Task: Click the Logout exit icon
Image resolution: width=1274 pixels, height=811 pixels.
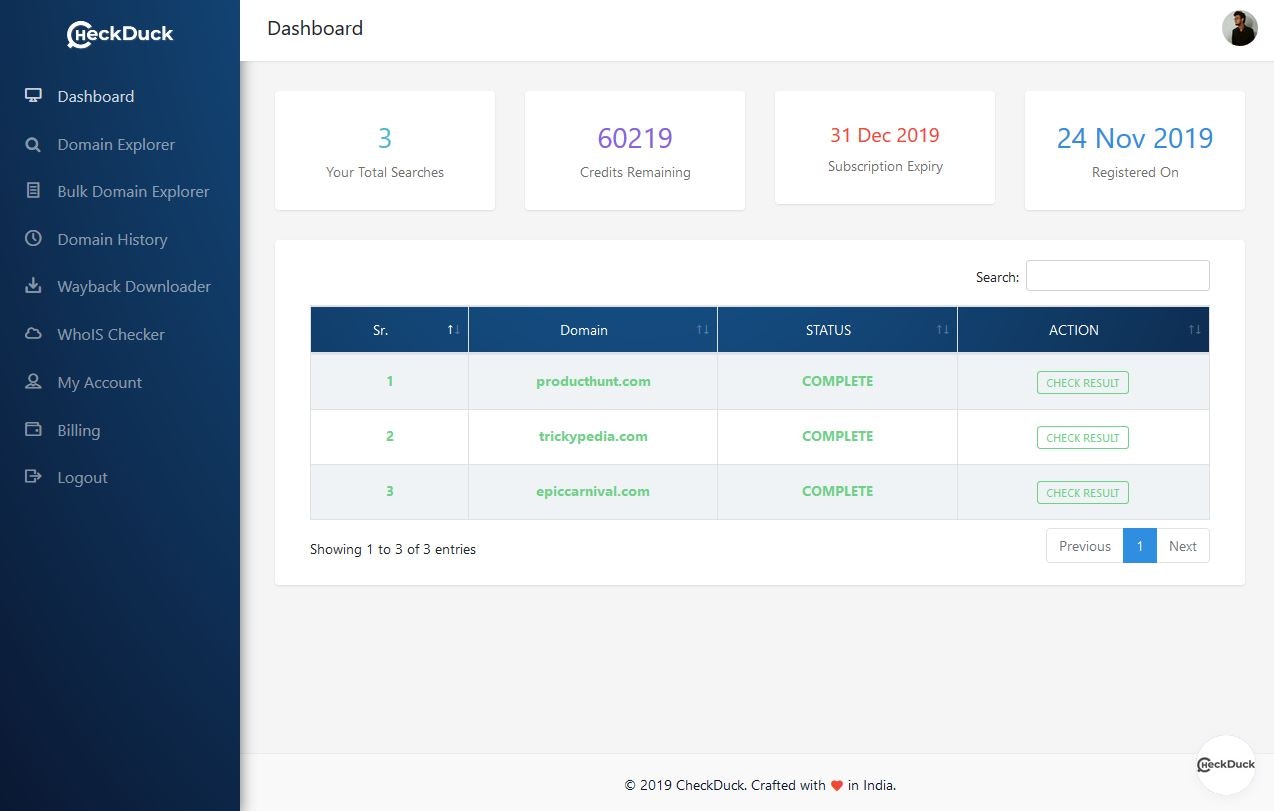Action: [33, 477]
